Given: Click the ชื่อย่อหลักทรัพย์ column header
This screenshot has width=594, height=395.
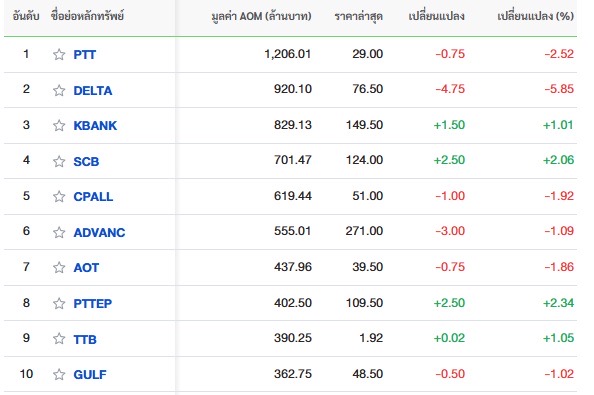Looking at the screenshot, I should [x=88, y=16].
